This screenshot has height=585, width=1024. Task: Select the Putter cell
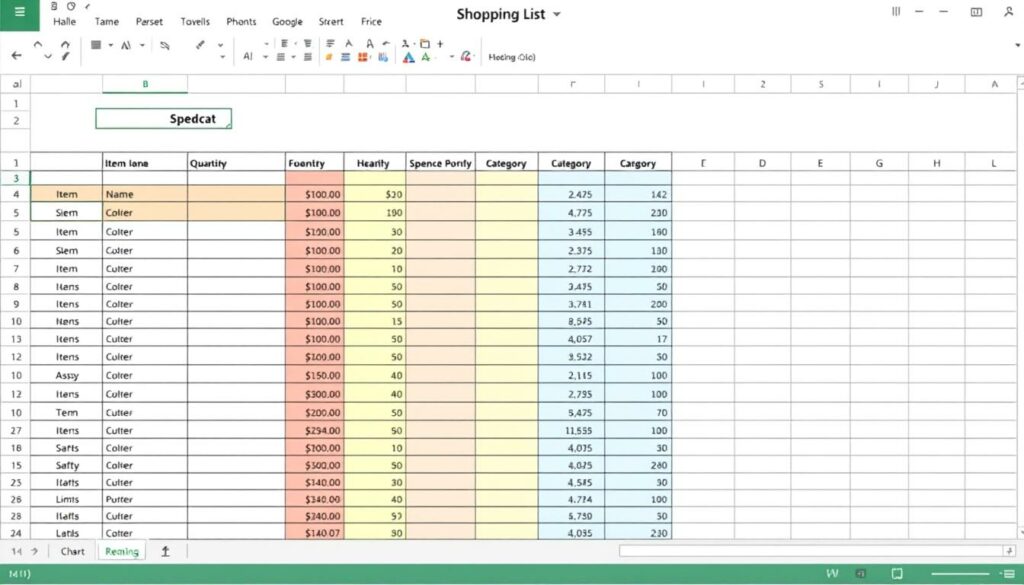pos(145,499)
